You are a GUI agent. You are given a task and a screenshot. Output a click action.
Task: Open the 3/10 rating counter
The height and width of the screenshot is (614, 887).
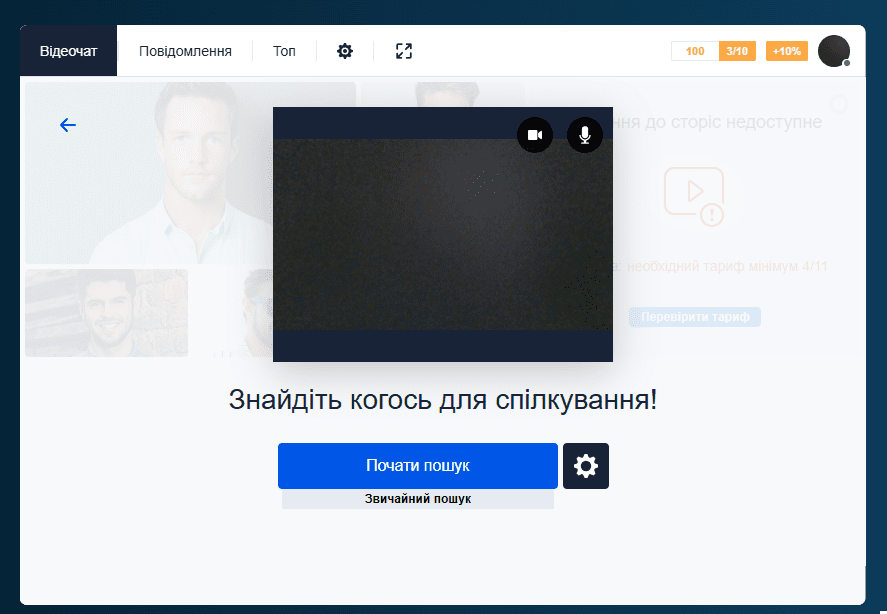(737, 50)
